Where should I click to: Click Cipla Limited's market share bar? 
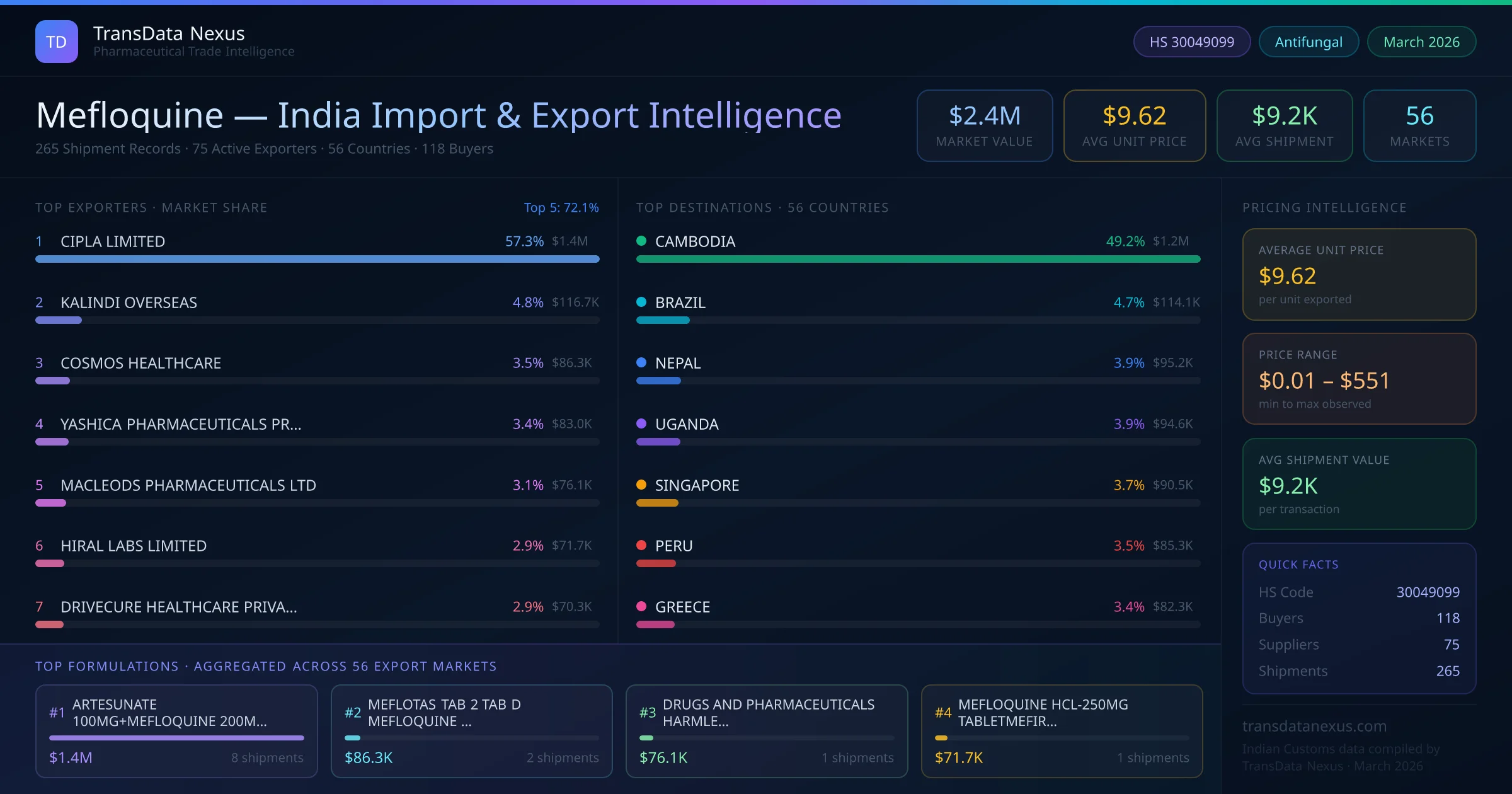pos(317,259)
